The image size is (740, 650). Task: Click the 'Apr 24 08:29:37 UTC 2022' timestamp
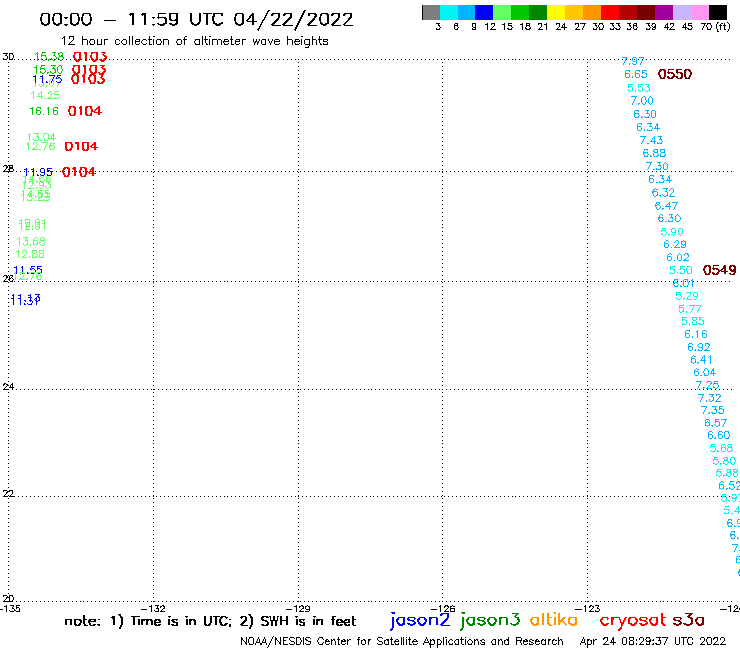[x=653, y=641]
